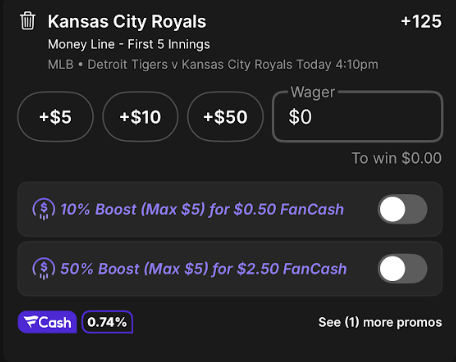This screenshot has height=362, width=456.
Task: Click the 10% Boost (Max $5) promo text
Action: click(202, 209)
